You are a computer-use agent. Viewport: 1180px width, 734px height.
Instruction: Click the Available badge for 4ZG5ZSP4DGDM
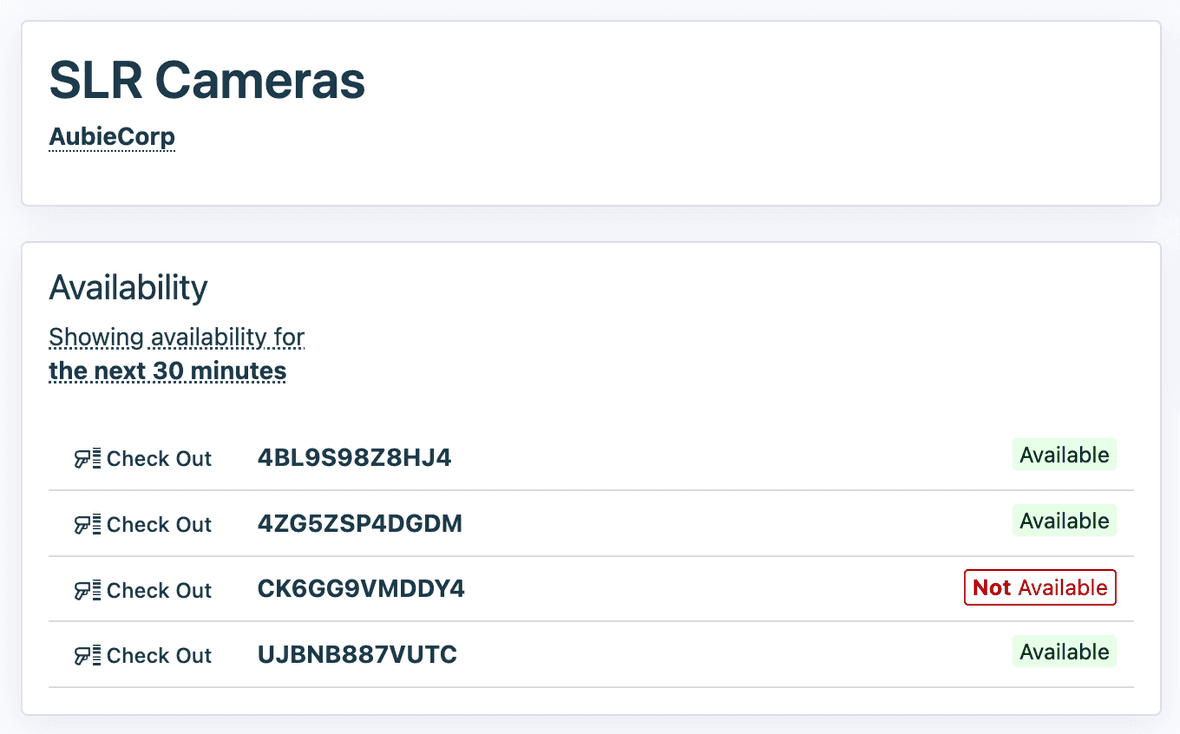(x=1064, y=520)
